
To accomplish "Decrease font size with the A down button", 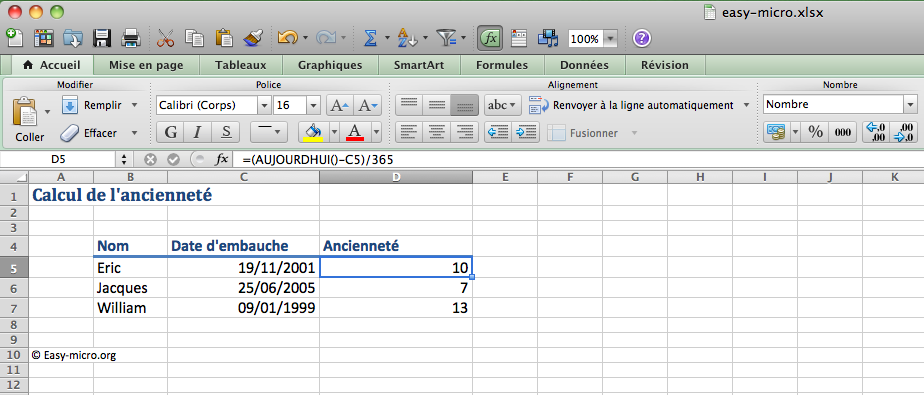I will [x=368, y=106].
